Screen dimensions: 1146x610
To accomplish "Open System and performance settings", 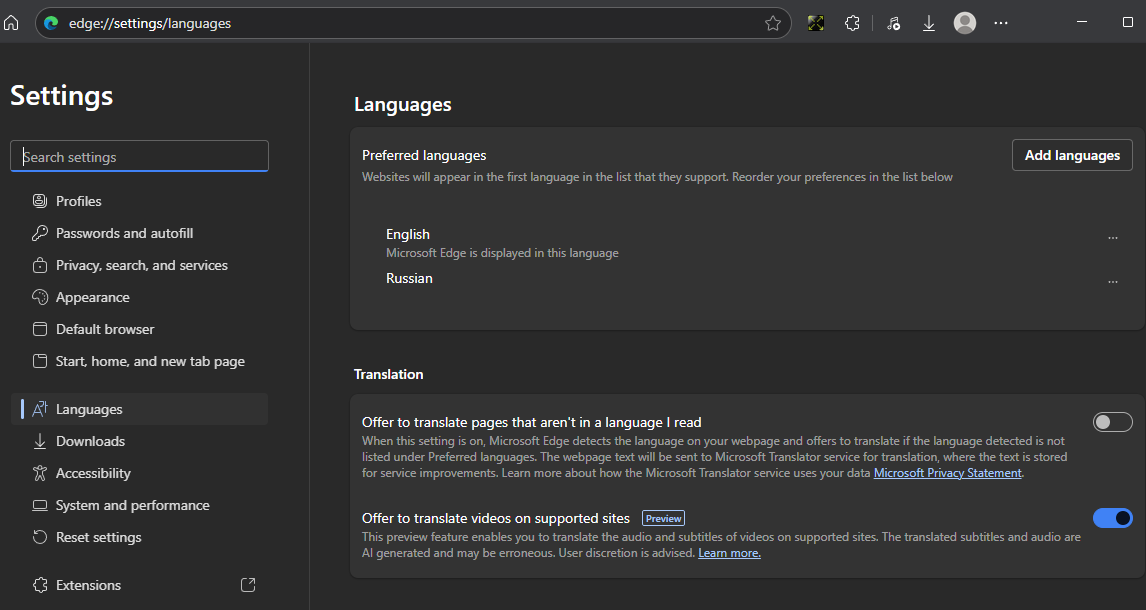I will (140, 506).
